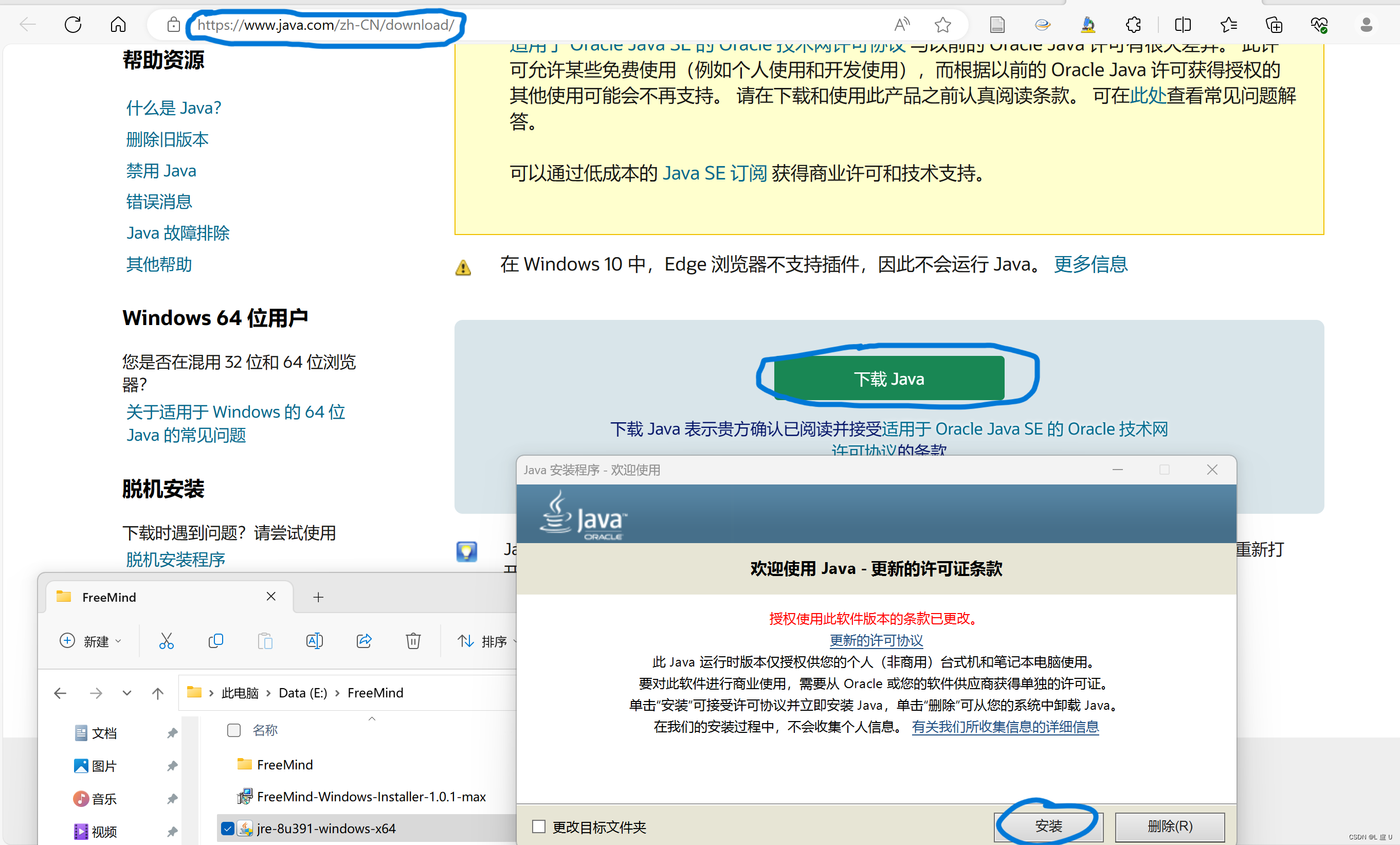This screenshot has width=1400, height=845.
Task: Open 其他帮助 link
Action: pyautogui.click(x=159, y=264)
